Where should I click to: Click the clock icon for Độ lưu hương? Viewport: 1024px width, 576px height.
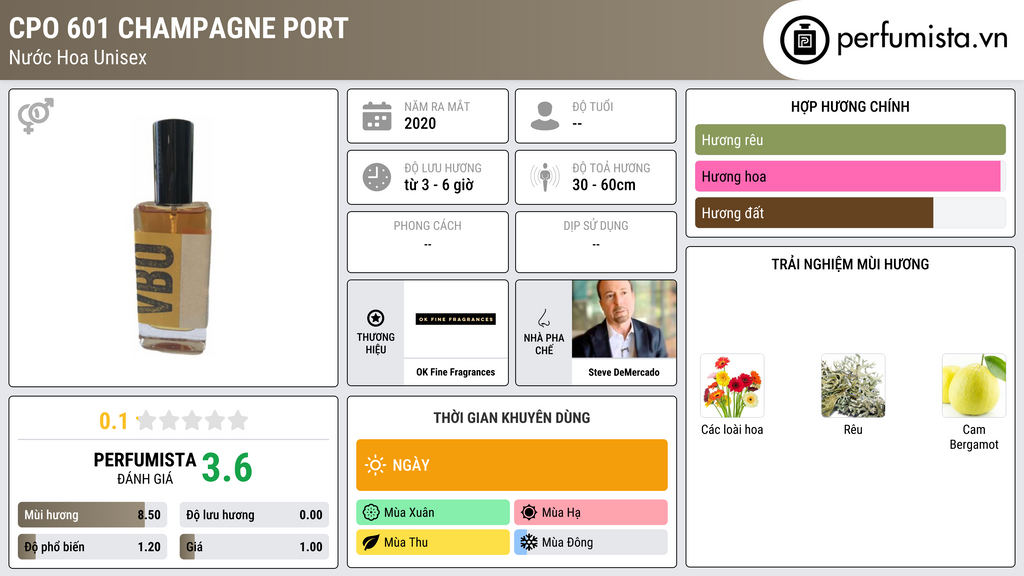click(x=377, y=177)
